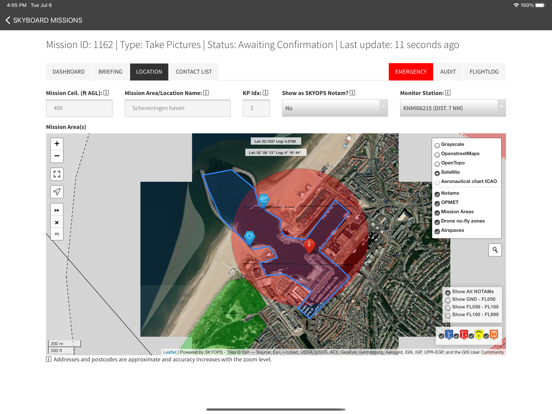Open info for Mission Area/Location Name
The image size is (552, 414).
click(206, 93)
